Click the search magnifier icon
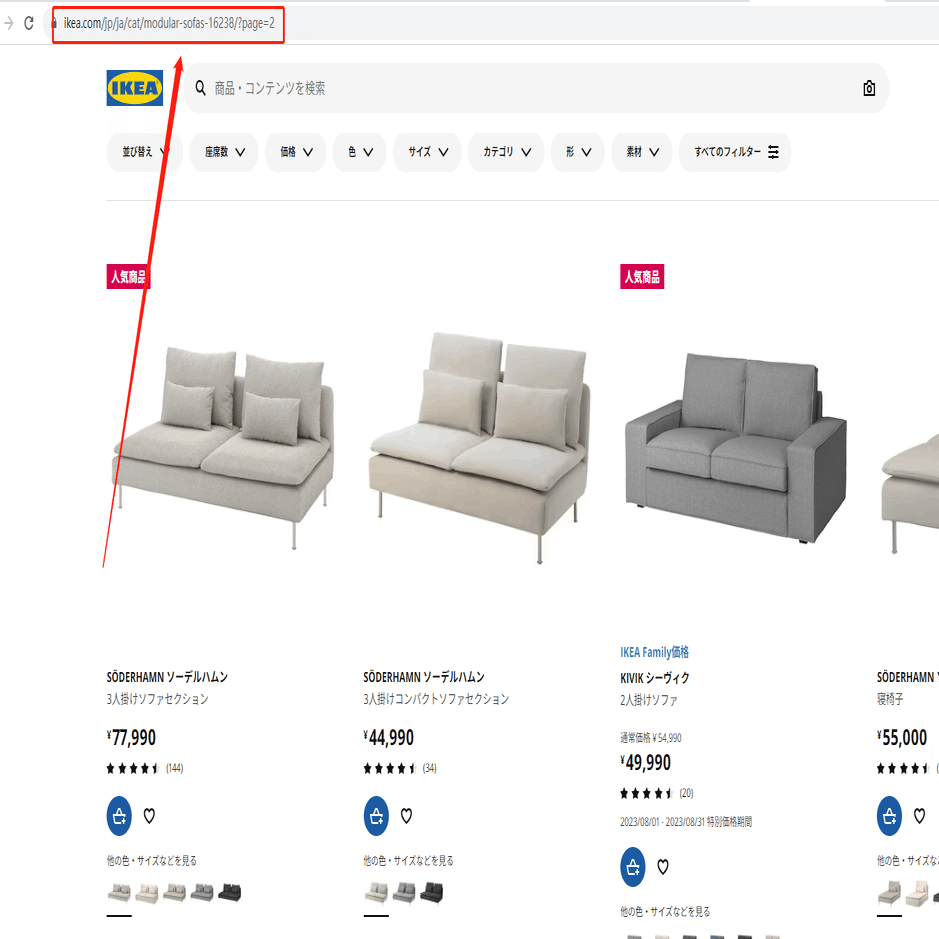Screen dimensions: 939x939 point(201,89)
